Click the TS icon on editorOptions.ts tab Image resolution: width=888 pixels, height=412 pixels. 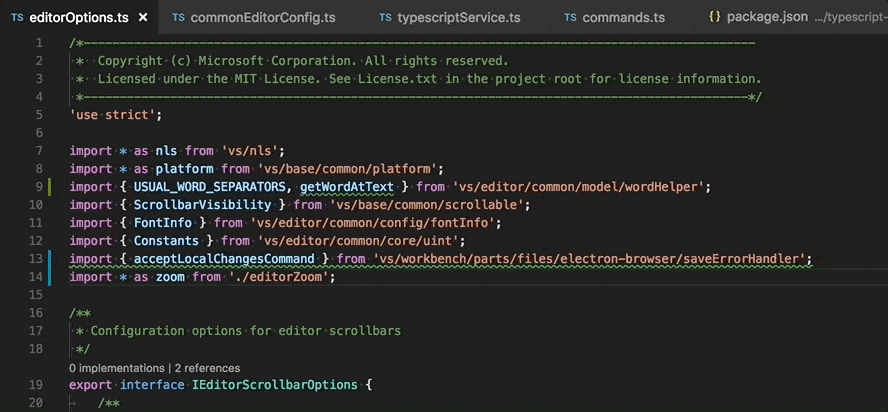tap(18, 18)
